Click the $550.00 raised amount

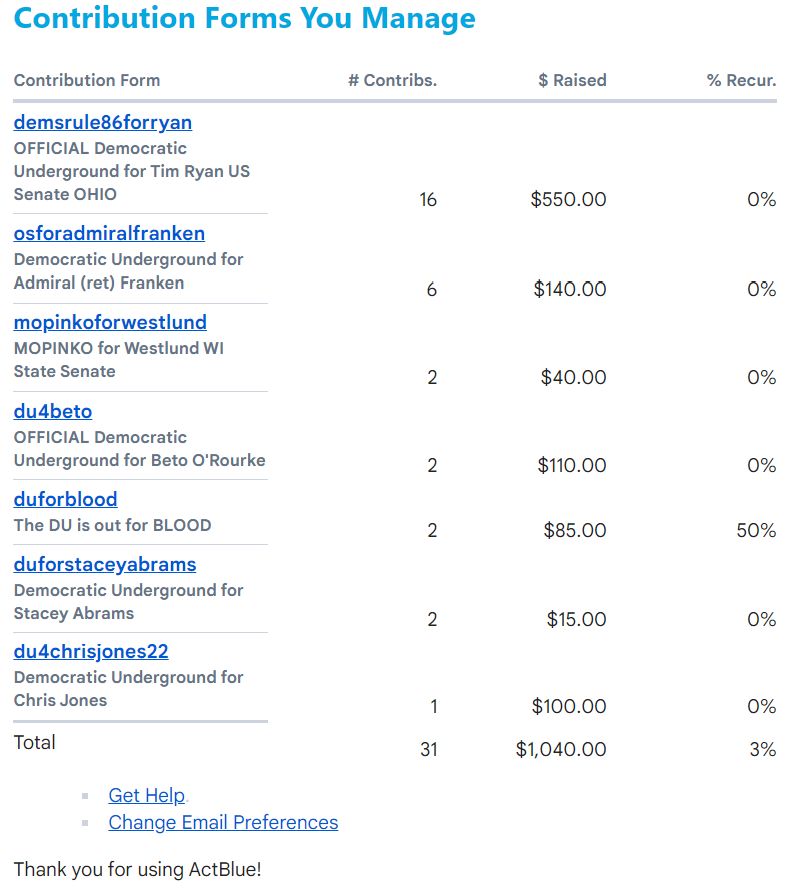[x=568, y=200]
